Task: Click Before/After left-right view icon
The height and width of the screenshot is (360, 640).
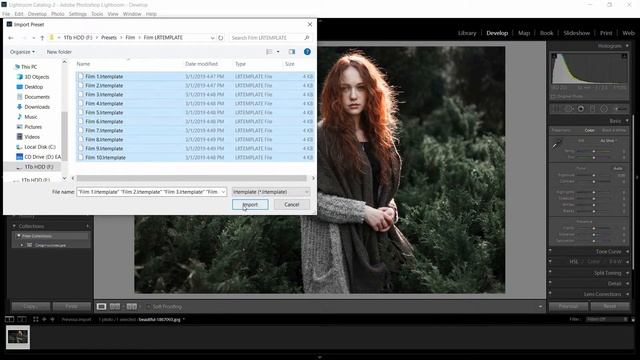Action: click(x=115, y=307)
